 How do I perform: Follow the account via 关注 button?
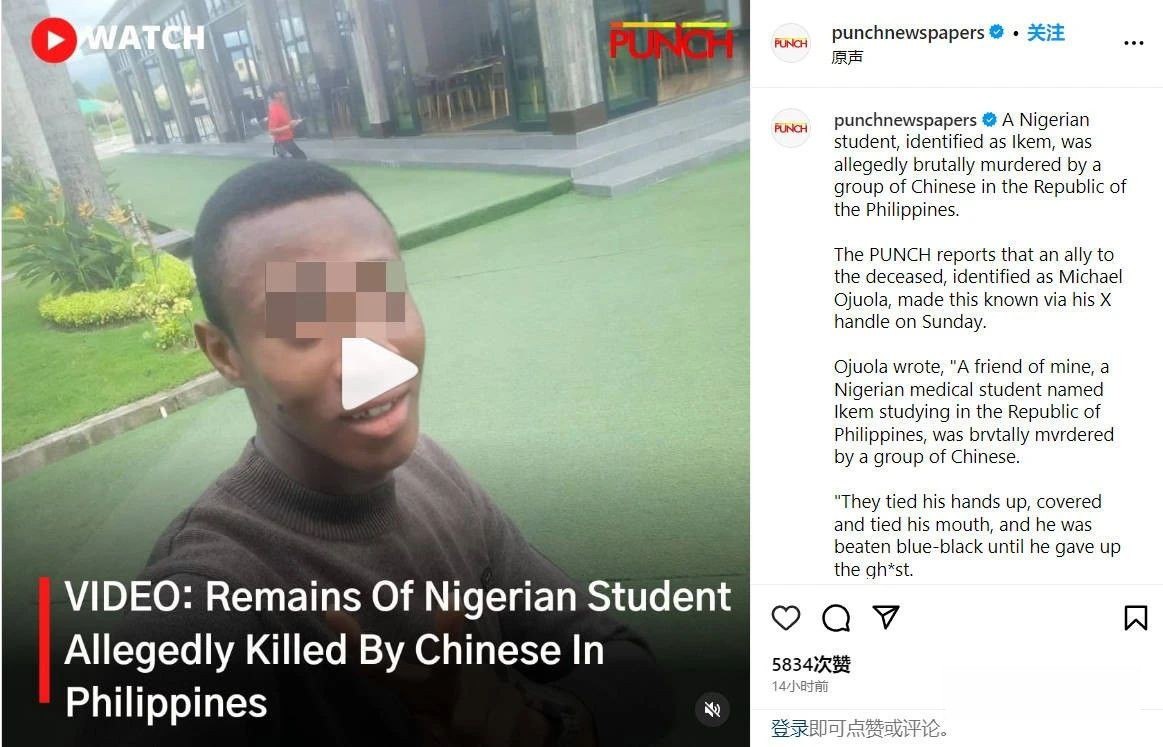click(x=1046, y=33)
